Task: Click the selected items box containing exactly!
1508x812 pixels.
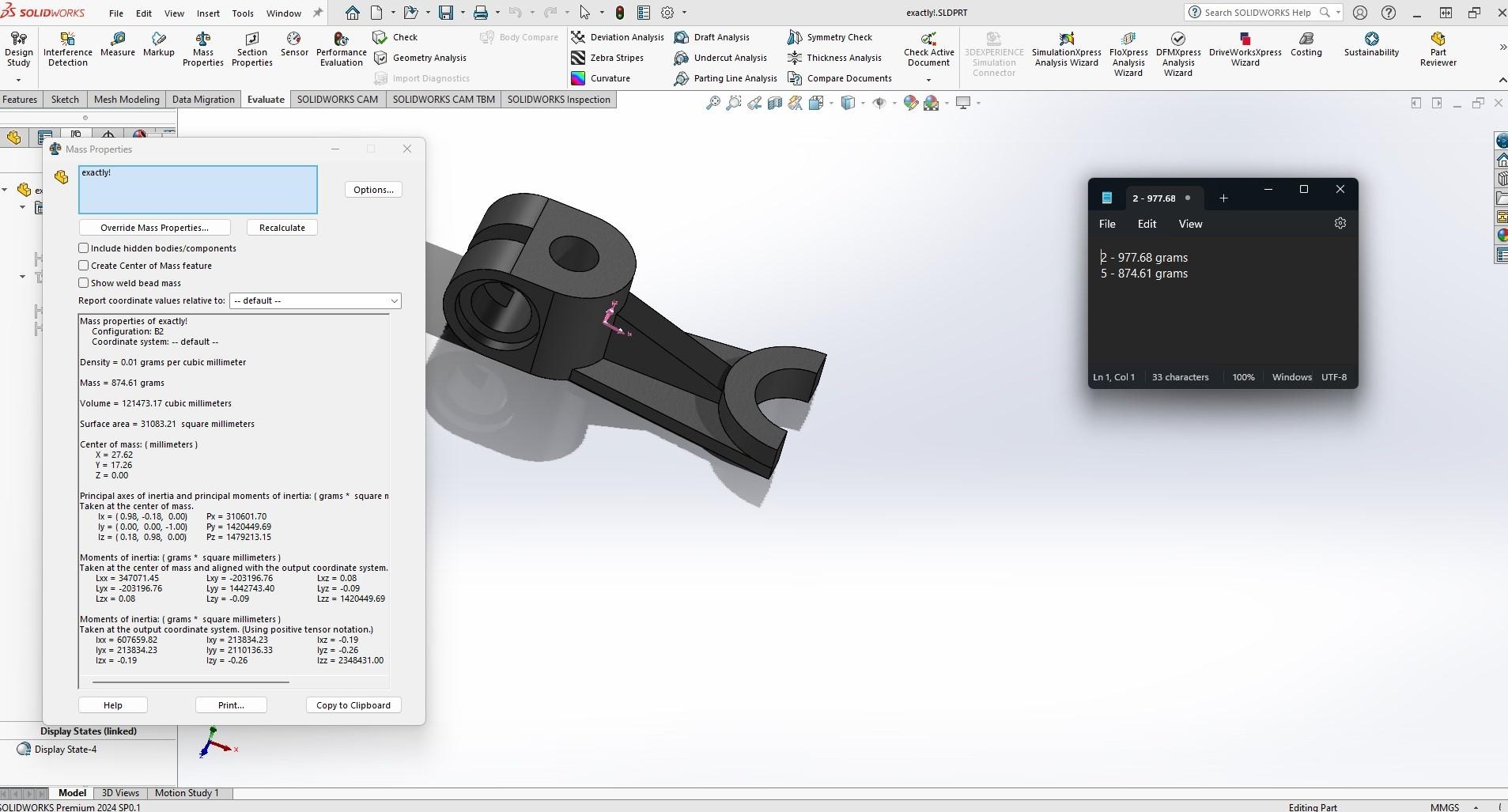Action: click(x=198, y=190)
